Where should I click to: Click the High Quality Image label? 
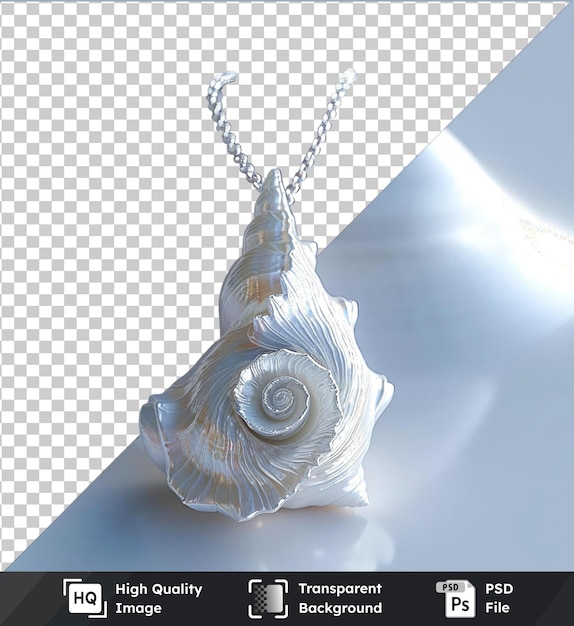point(159,598)
